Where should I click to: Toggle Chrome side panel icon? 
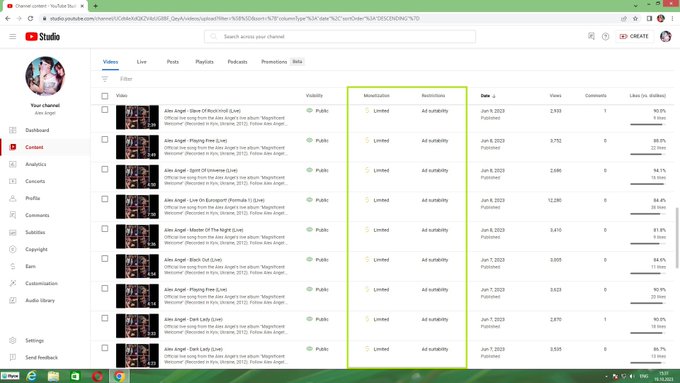tap(649, 19)
